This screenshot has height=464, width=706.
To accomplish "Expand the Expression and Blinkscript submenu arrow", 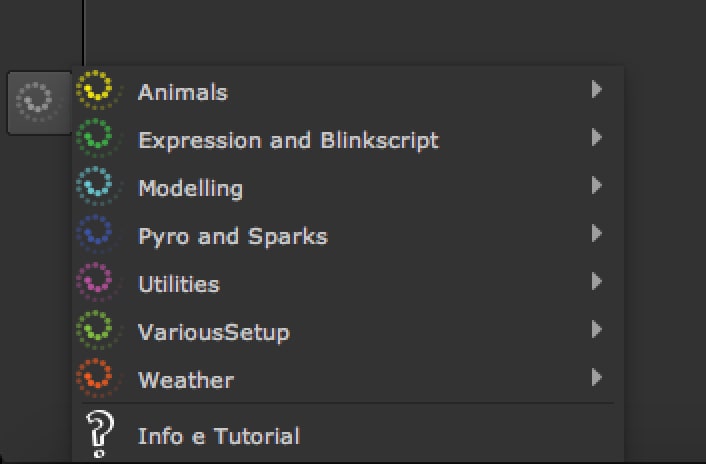I will 596,138.
